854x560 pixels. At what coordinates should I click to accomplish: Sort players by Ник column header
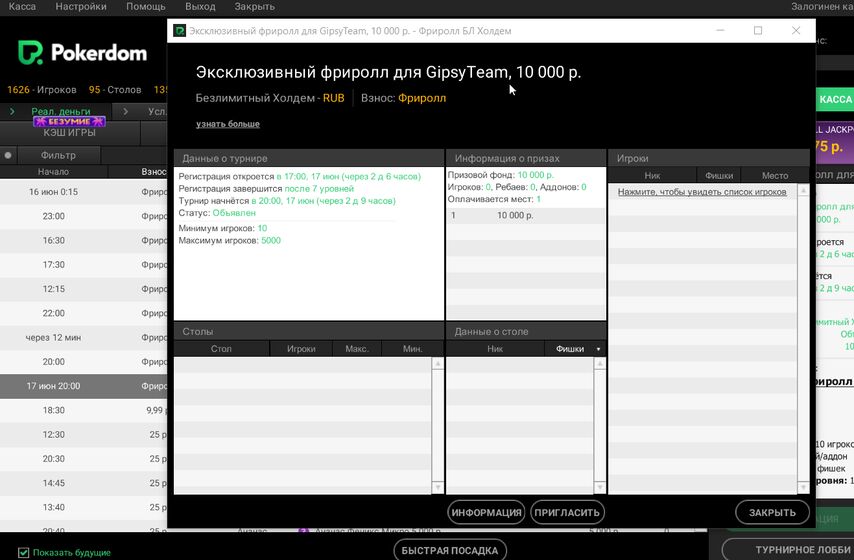[652, 175]
